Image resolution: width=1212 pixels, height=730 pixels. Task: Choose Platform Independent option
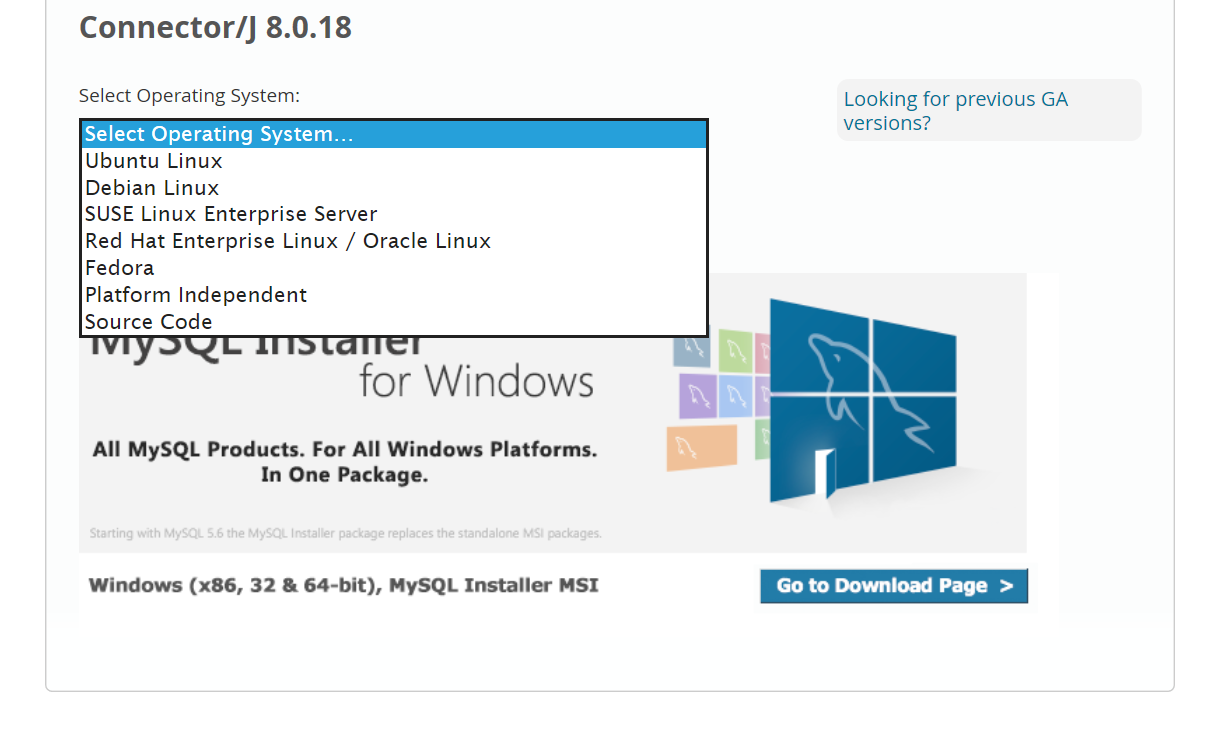pos(393,295)
